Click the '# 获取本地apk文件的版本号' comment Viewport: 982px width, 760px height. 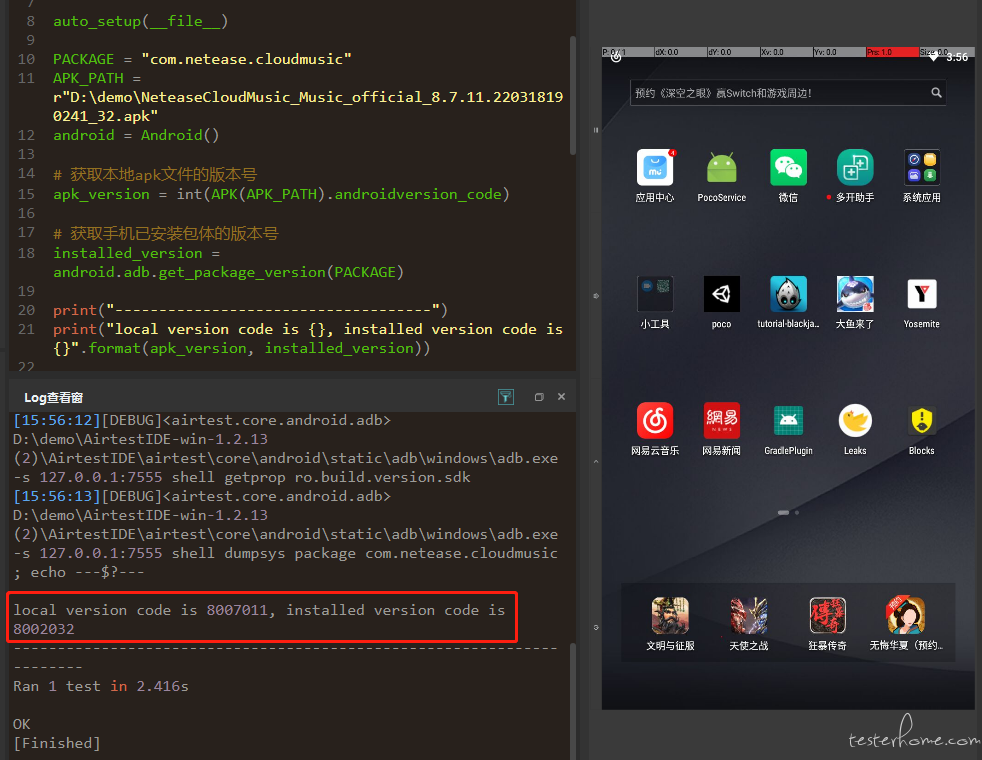click(155, 175)
